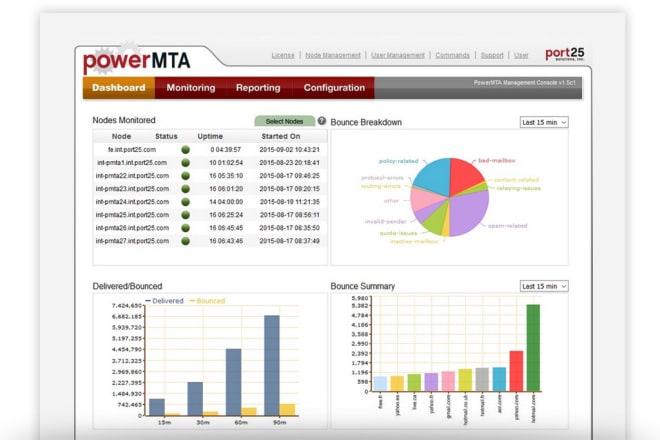
Task: Select node int-pmta25.int.port25.com
Action: pyautogui.click(x=132, y=215)
